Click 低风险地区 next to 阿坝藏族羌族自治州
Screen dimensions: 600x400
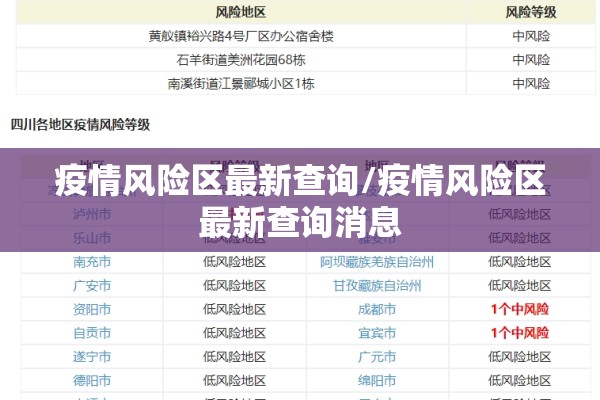[x=520, y=262]
